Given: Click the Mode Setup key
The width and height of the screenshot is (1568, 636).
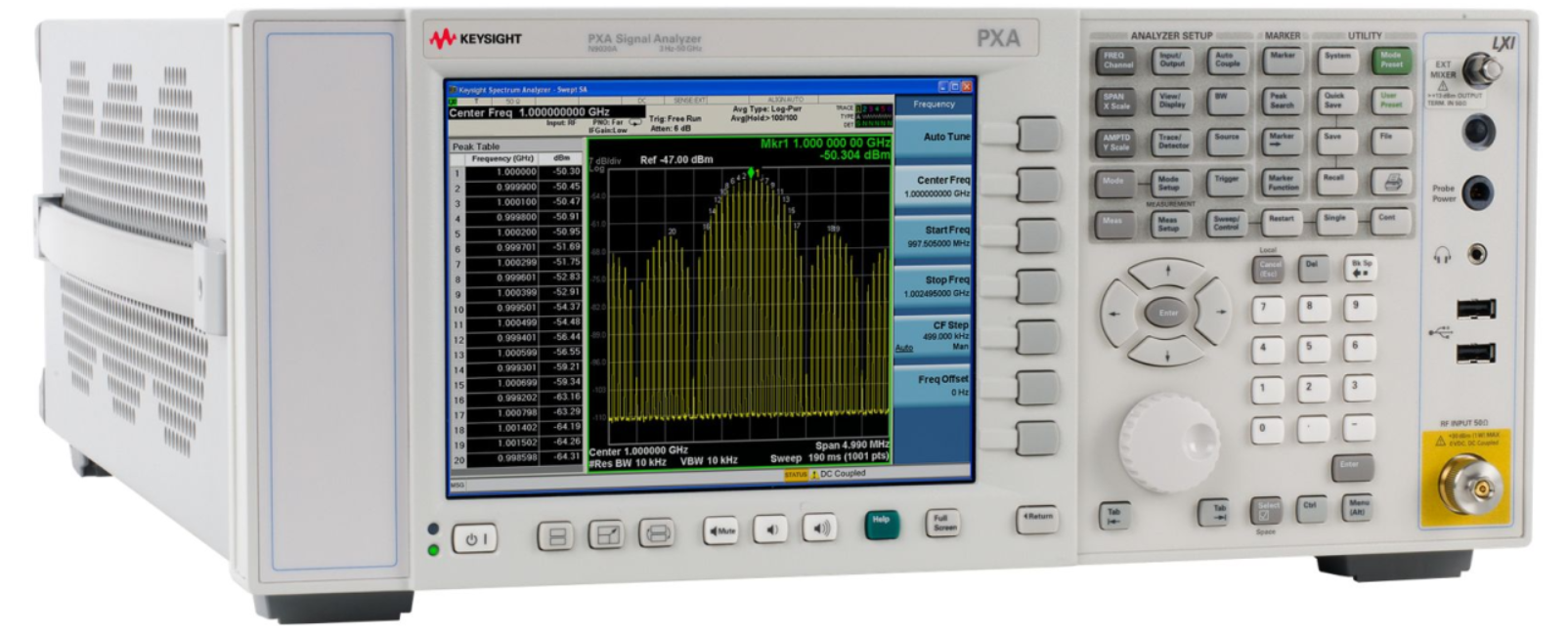Looking at the screenshot, I should coord(1170,183).
